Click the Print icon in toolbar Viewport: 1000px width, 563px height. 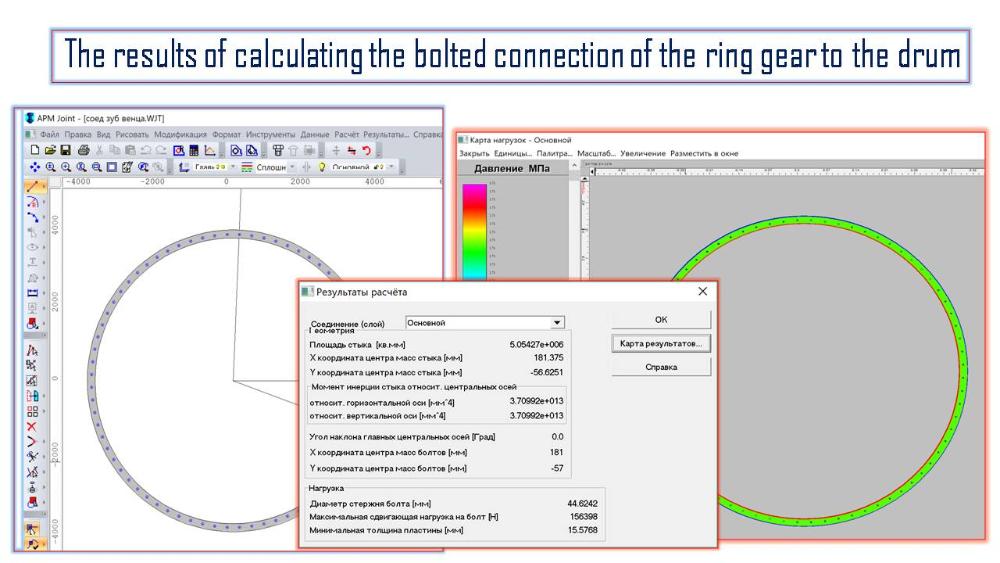(83, 150)
